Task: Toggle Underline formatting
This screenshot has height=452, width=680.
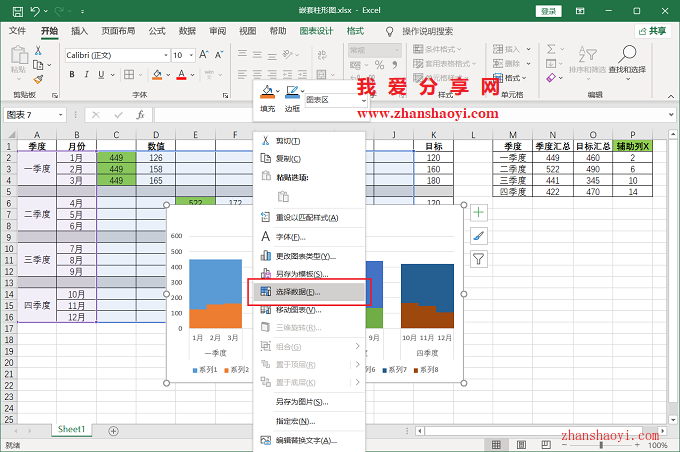Action: (101, 75)
